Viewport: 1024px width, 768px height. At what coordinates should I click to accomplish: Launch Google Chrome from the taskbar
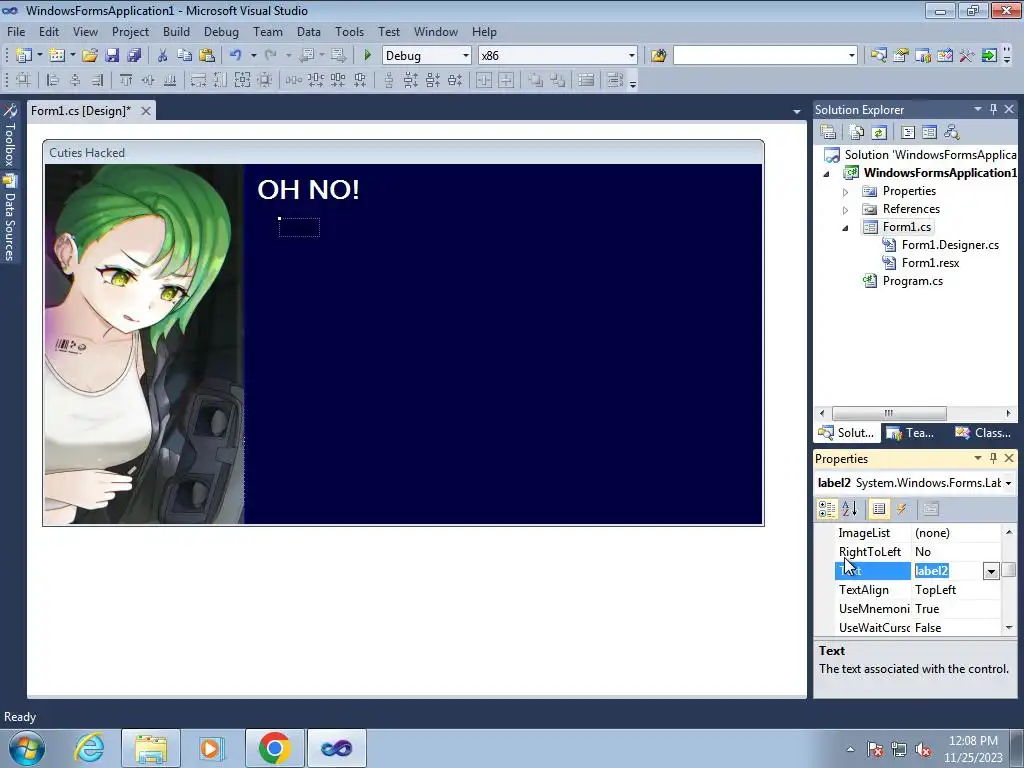(x=274, y=748)
